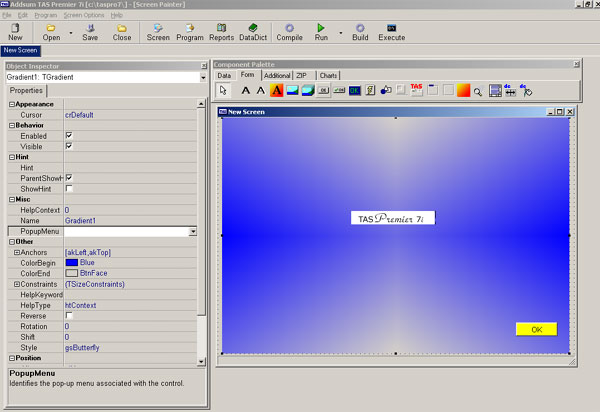Select the orange gradient component icon
The image size is (600, 412).
point(463,90)
